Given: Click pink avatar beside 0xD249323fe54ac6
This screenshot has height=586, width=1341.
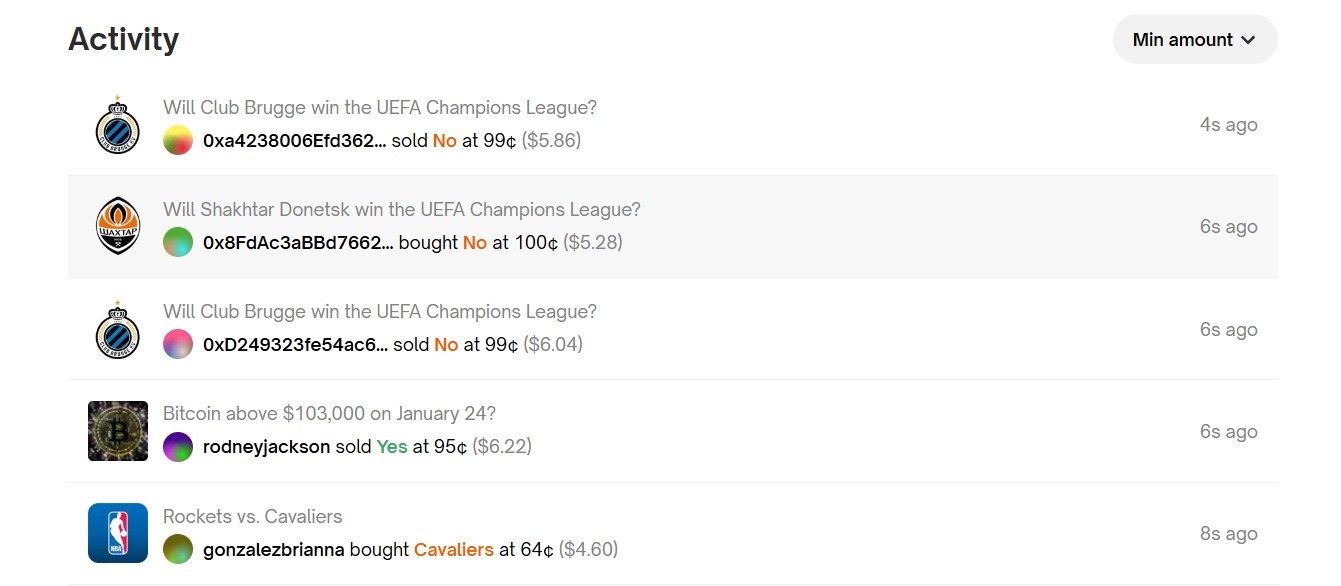Looking at the screenshot, I should [178, 345].
